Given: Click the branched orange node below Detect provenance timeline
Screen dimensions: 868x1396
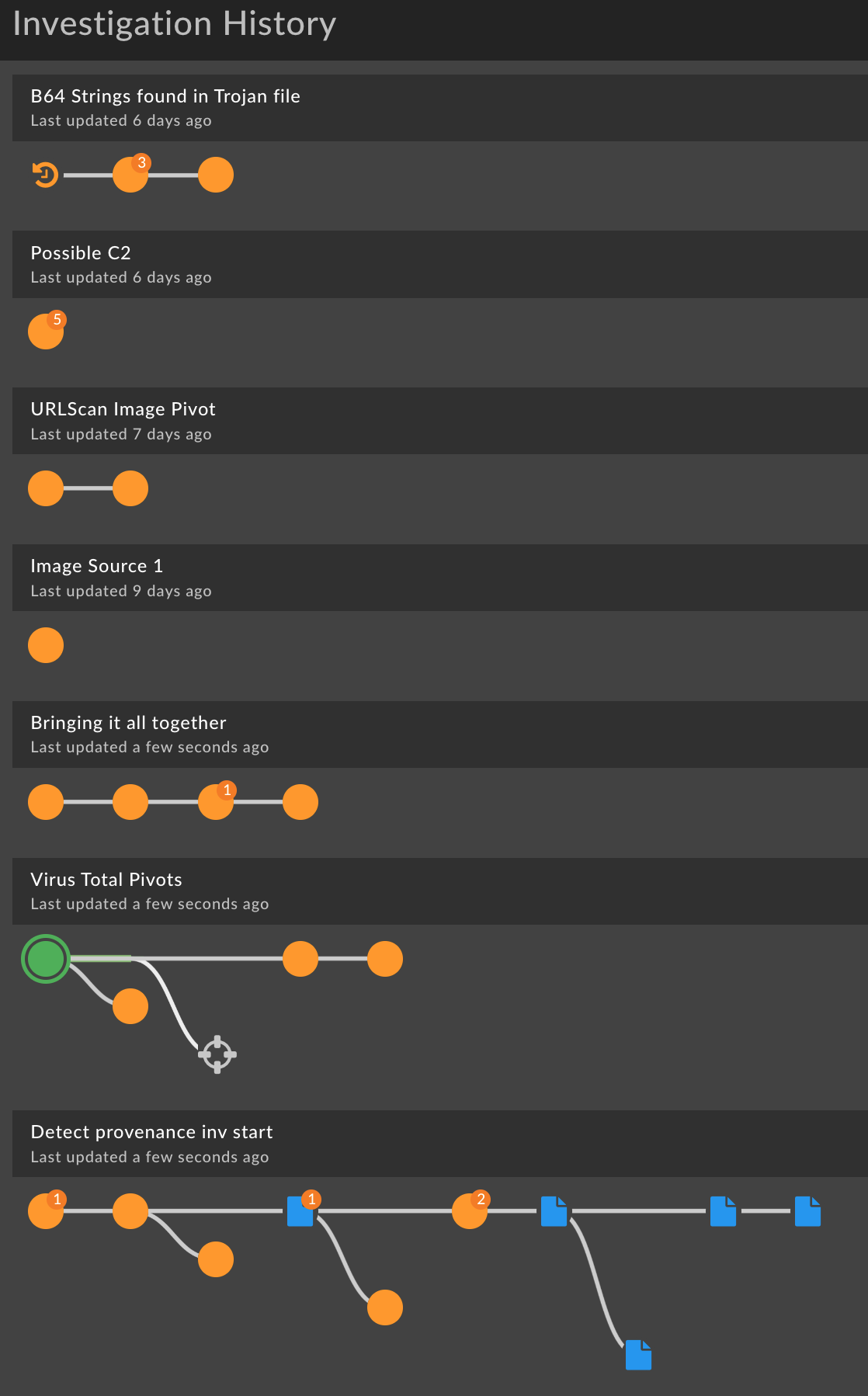Looking at the screenshot, I should click(216, 1260).
